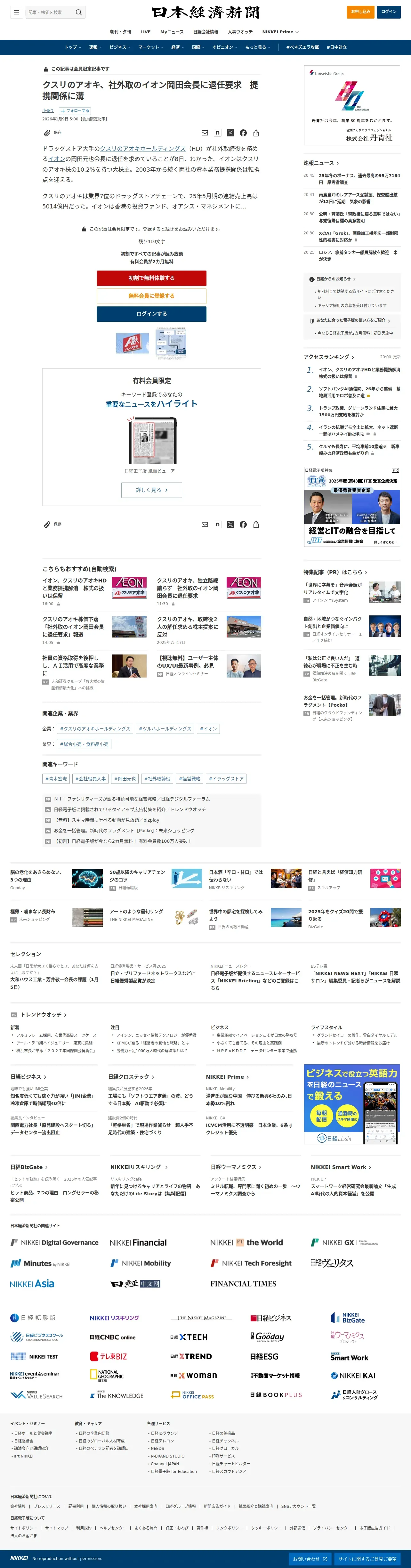Expand the ビジネス dropdown in the blue navbar

120,47
